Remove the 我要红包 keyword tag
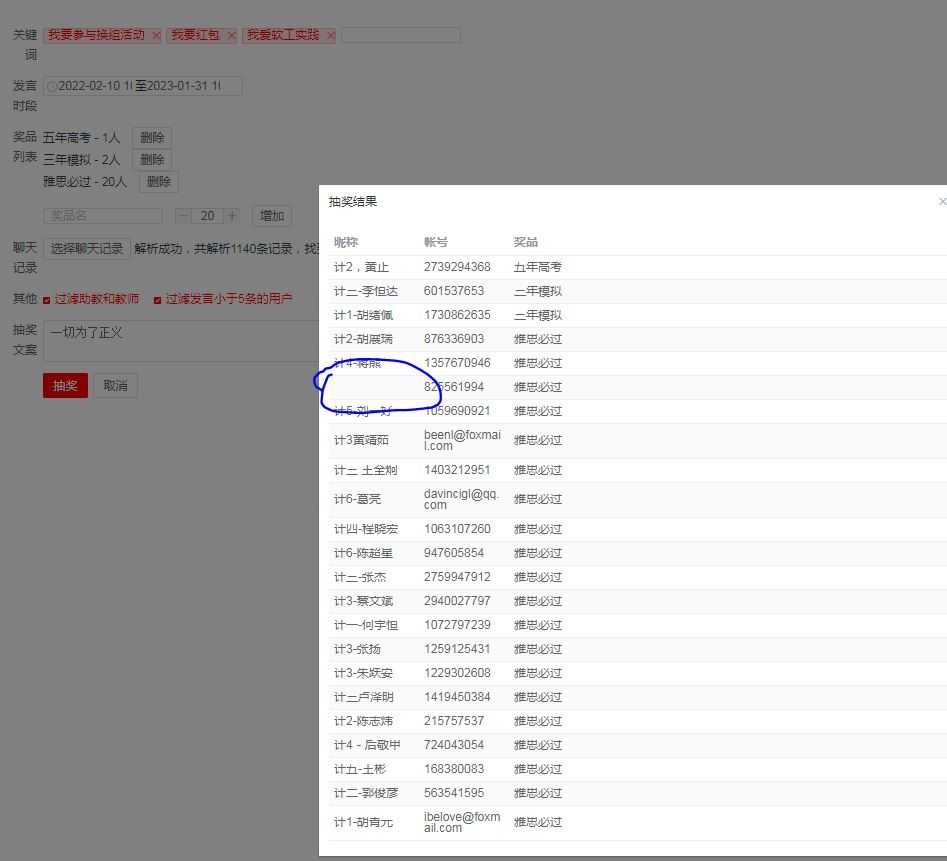 231,36
